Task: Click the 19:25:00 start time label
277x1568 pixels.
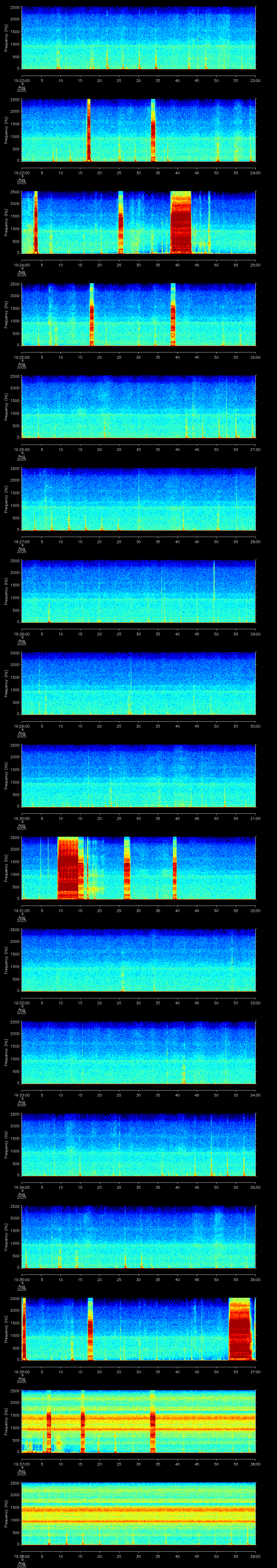Action: click(21, 357)
